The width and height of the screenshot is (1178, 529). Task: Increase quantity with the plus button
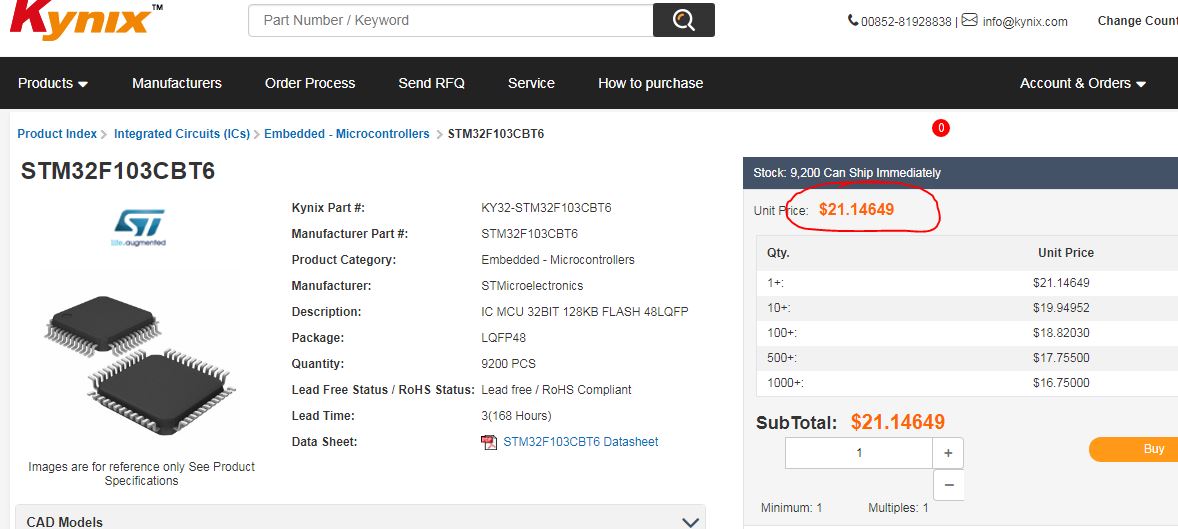coord(948,453)
